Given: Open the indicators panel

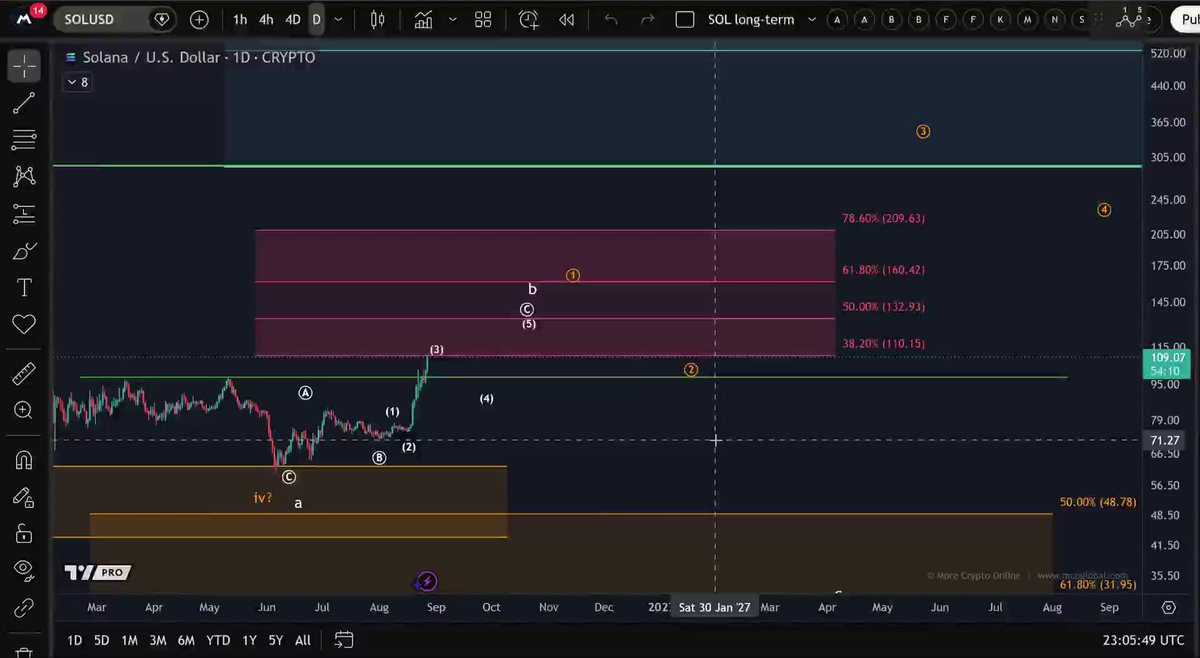Looking at the screenshot, I should [423, 19].
